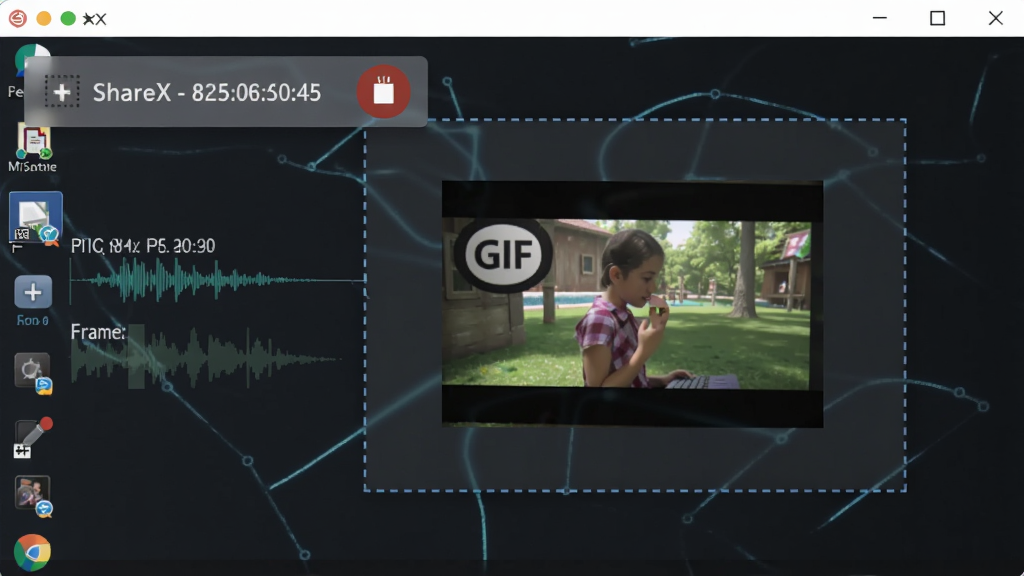The image size is (1024, 576).
Task: Open the MiSonte desktop icon
Action: click(33, 149)
